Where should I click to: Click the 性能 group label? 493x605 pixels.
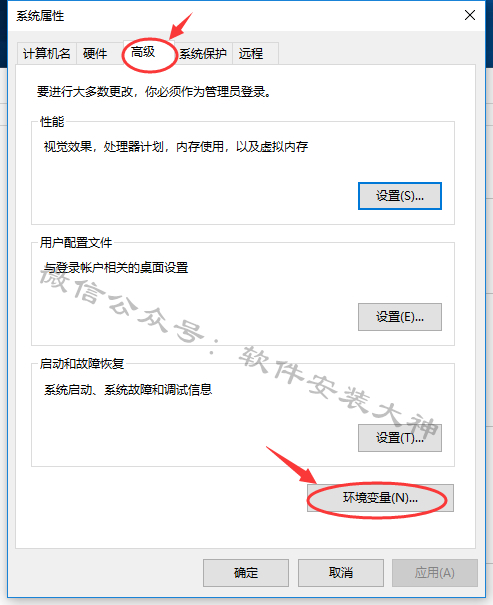[x=52, y=122]
